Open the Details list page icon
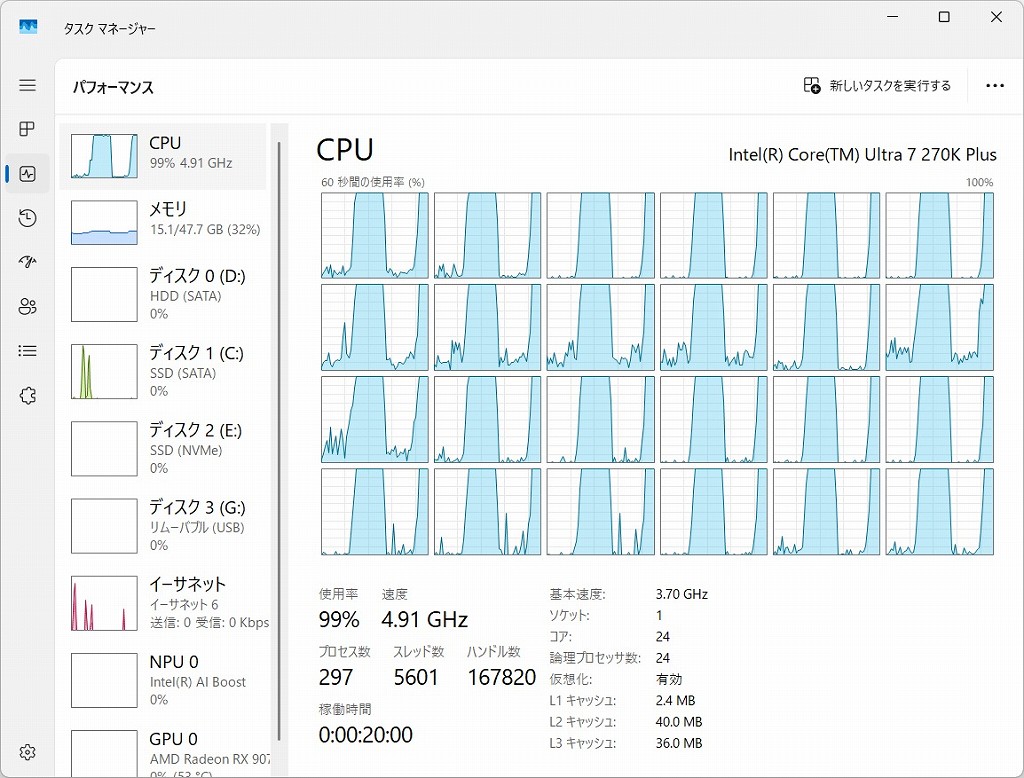The width and height of the screenshot is (1024, 778). [27, 351]
